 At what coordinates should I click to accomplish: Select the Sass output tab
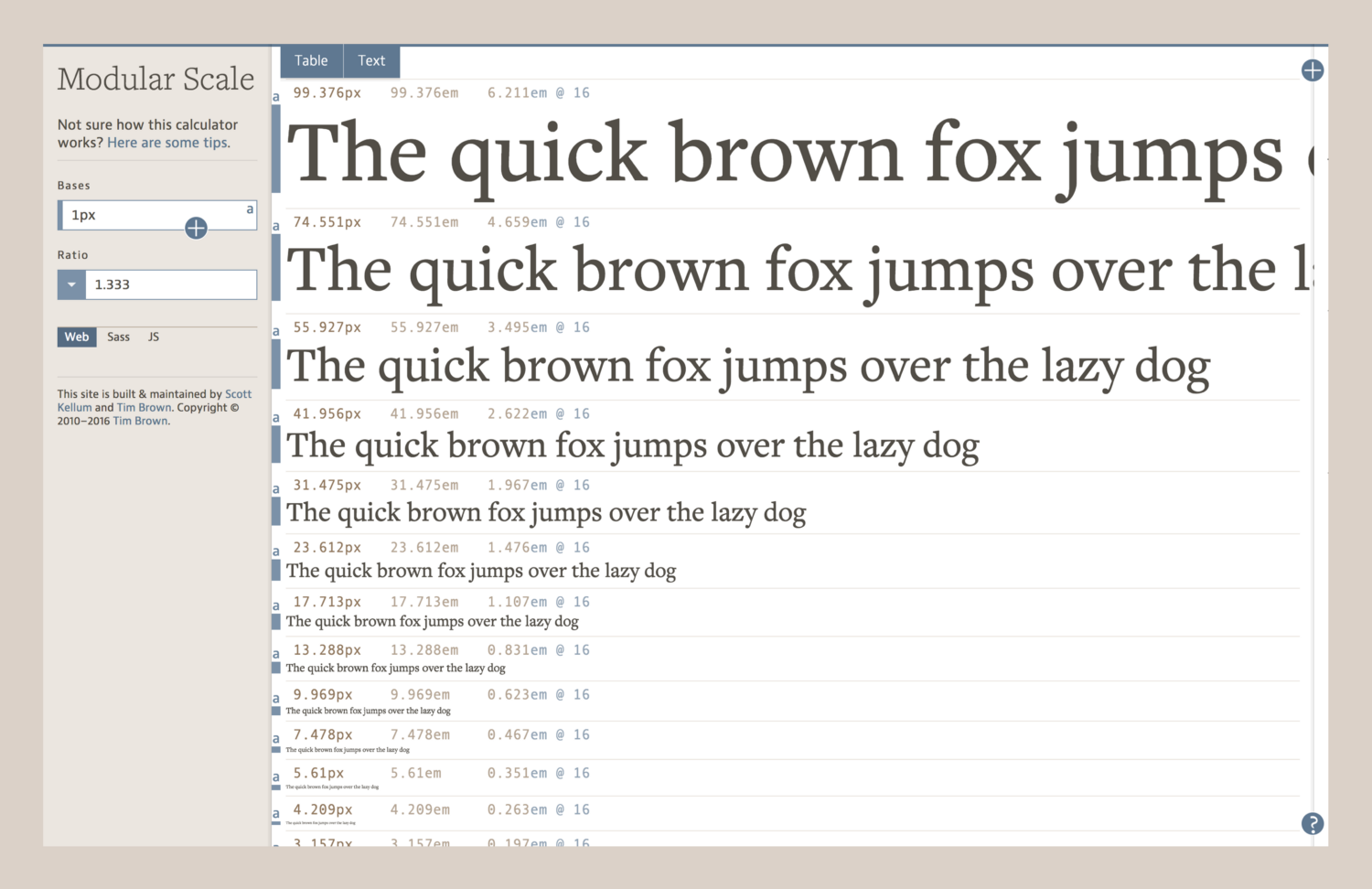[x=118, y=337]
